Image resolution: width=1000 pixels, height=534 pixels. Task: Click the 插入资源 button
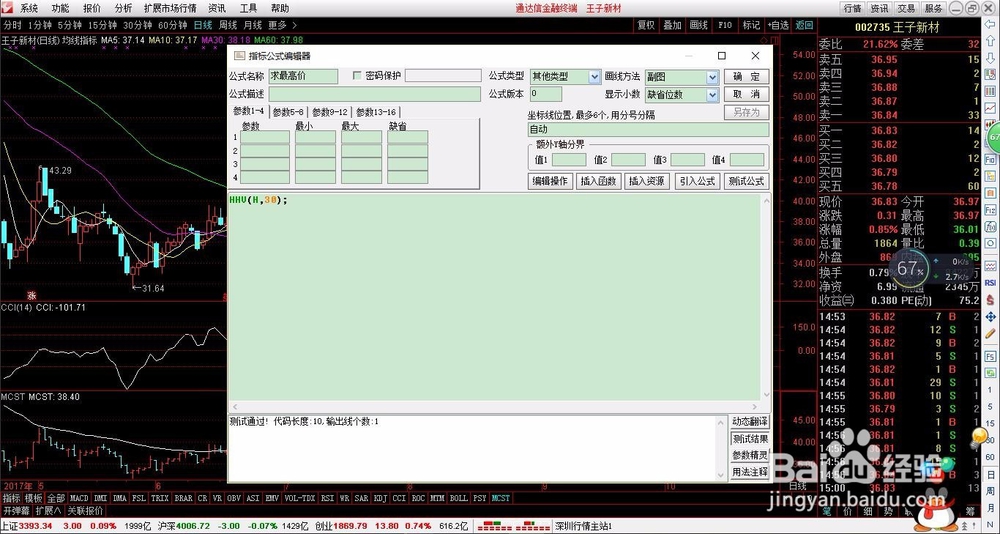(x=647, y=181)
